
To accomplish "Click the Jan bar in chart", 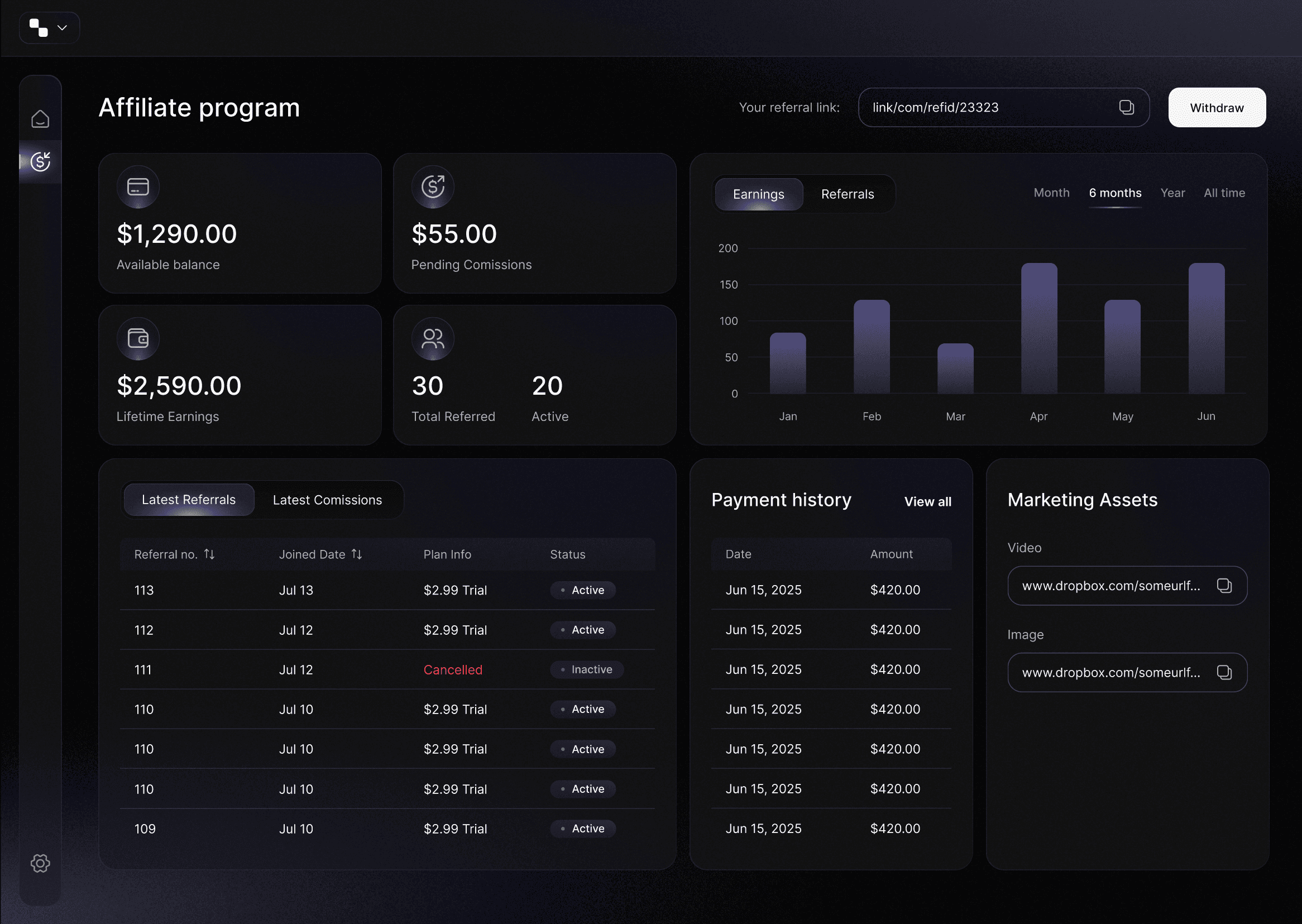I will tap(788, 363).
